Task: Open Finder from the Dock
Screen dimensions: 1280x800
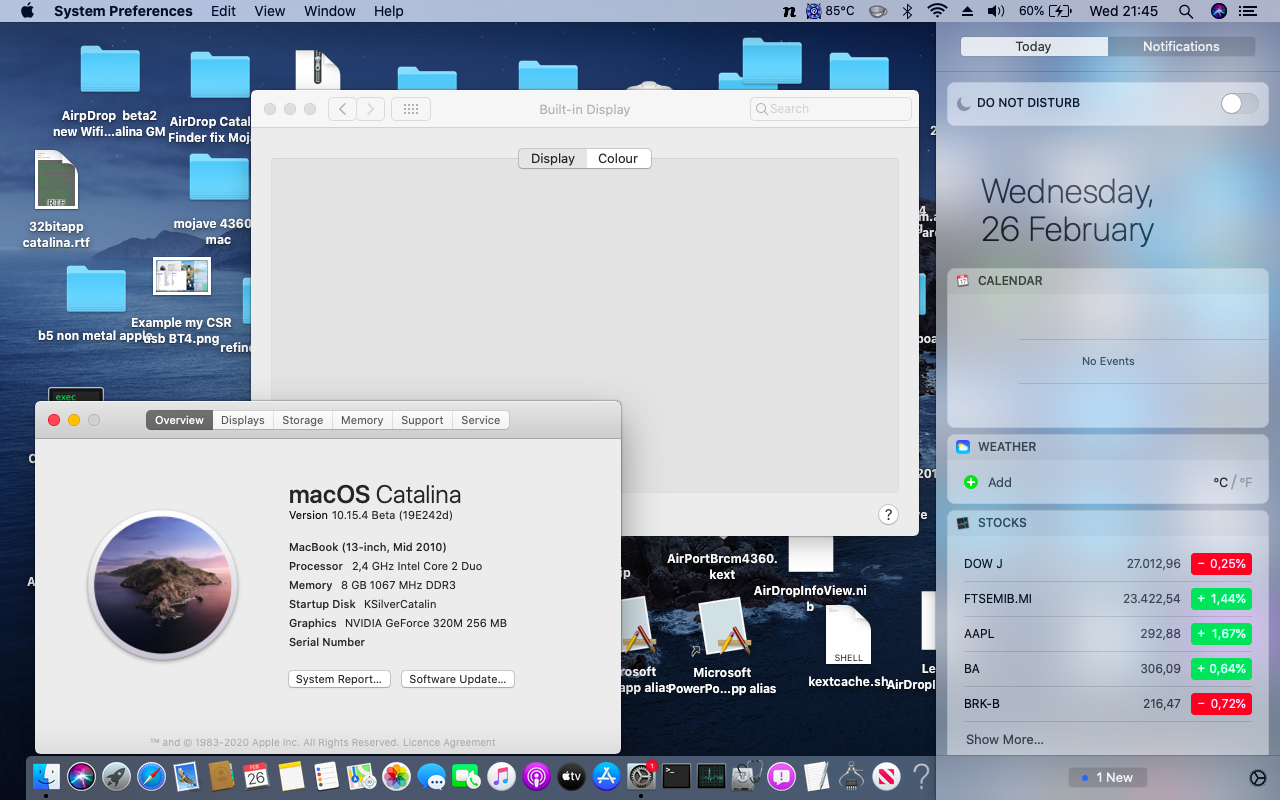Action: point(46,775)
